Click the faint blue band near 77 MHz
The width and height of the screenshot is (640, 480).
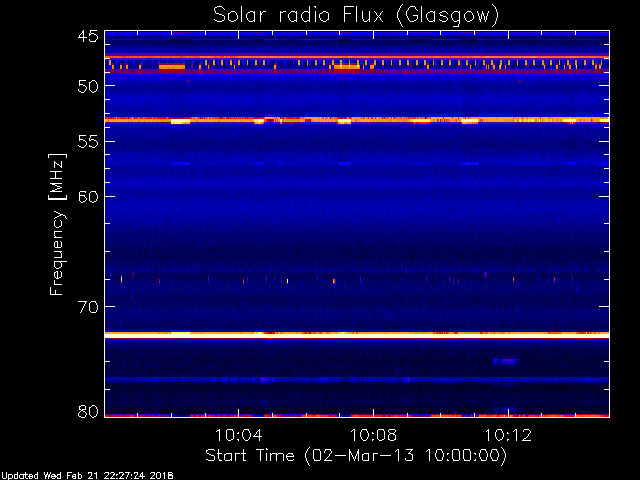click(x=357, y=379)
